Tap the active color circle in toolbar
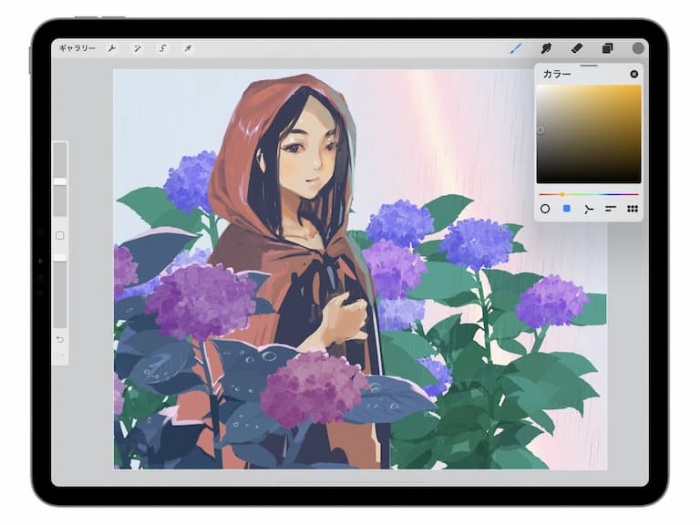This screenshot has height=525, width=700. 638,48
